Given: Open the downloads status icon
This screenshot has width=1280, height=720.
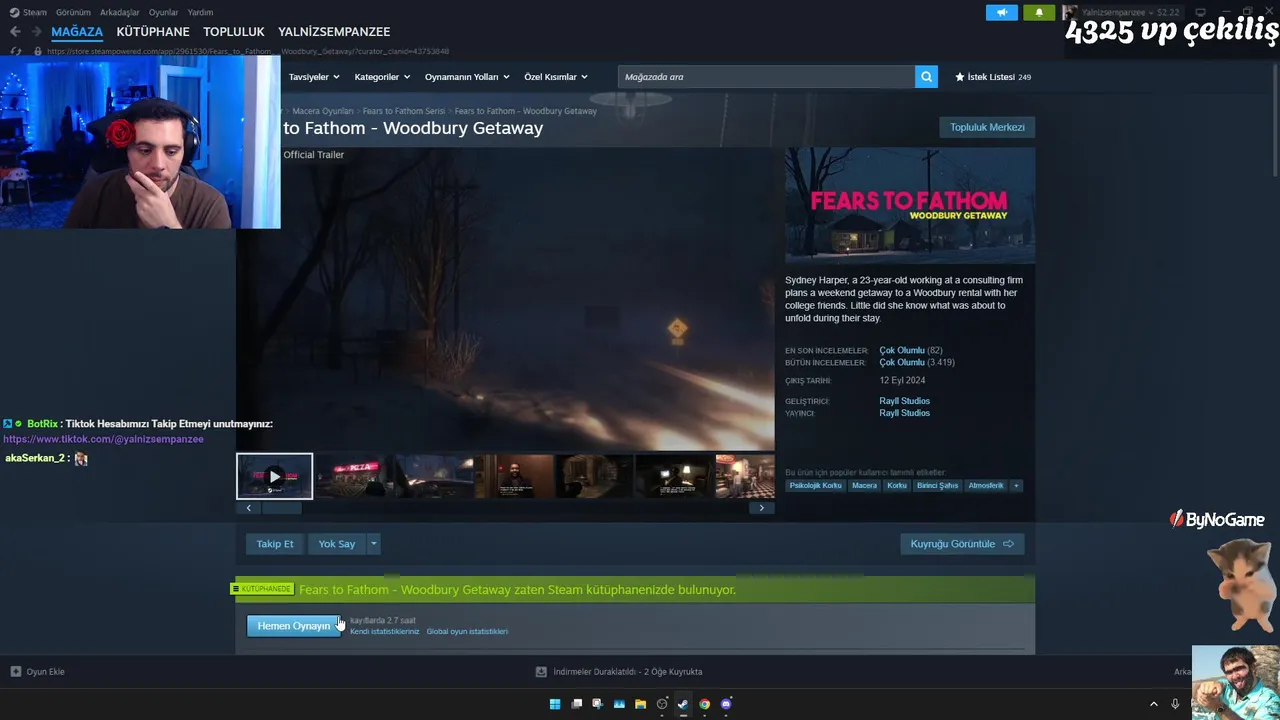Looking at the screenshot, I should (x=541, y=672).
